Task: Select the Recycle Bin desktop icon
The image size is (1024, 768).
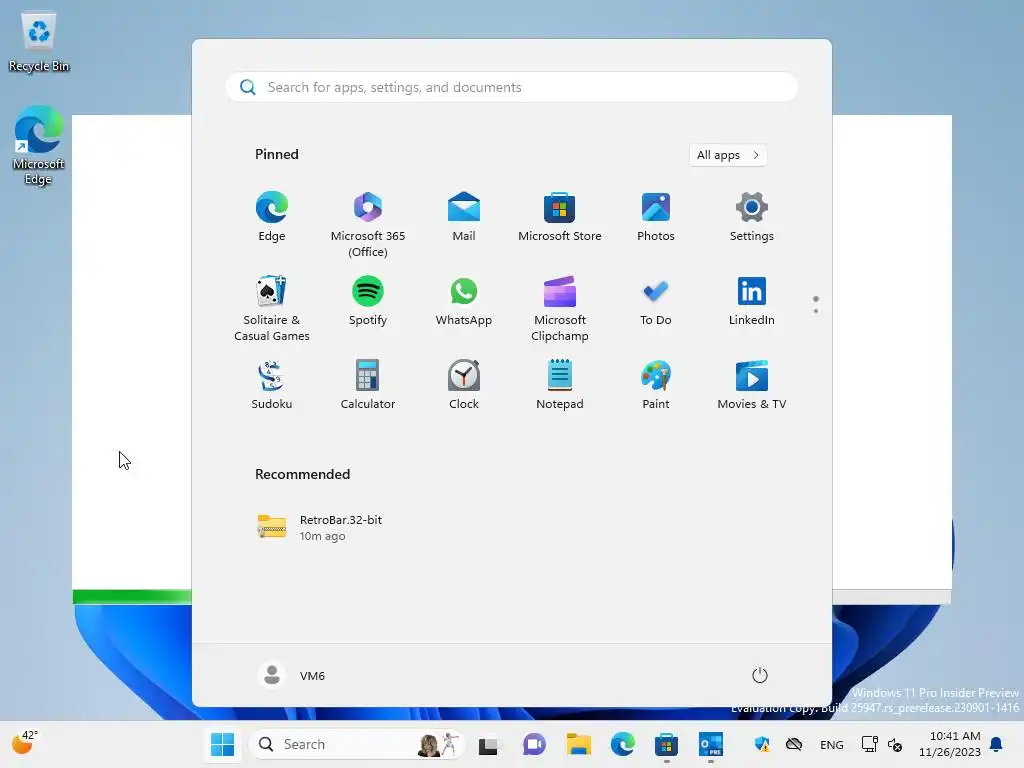Action: click(39, 42)
